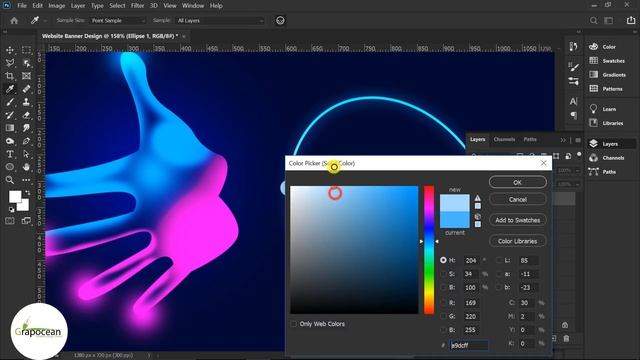Confirm color with the OK button
Image resolution: width=640 pixels, height=360 pixels.
point(518,182)
